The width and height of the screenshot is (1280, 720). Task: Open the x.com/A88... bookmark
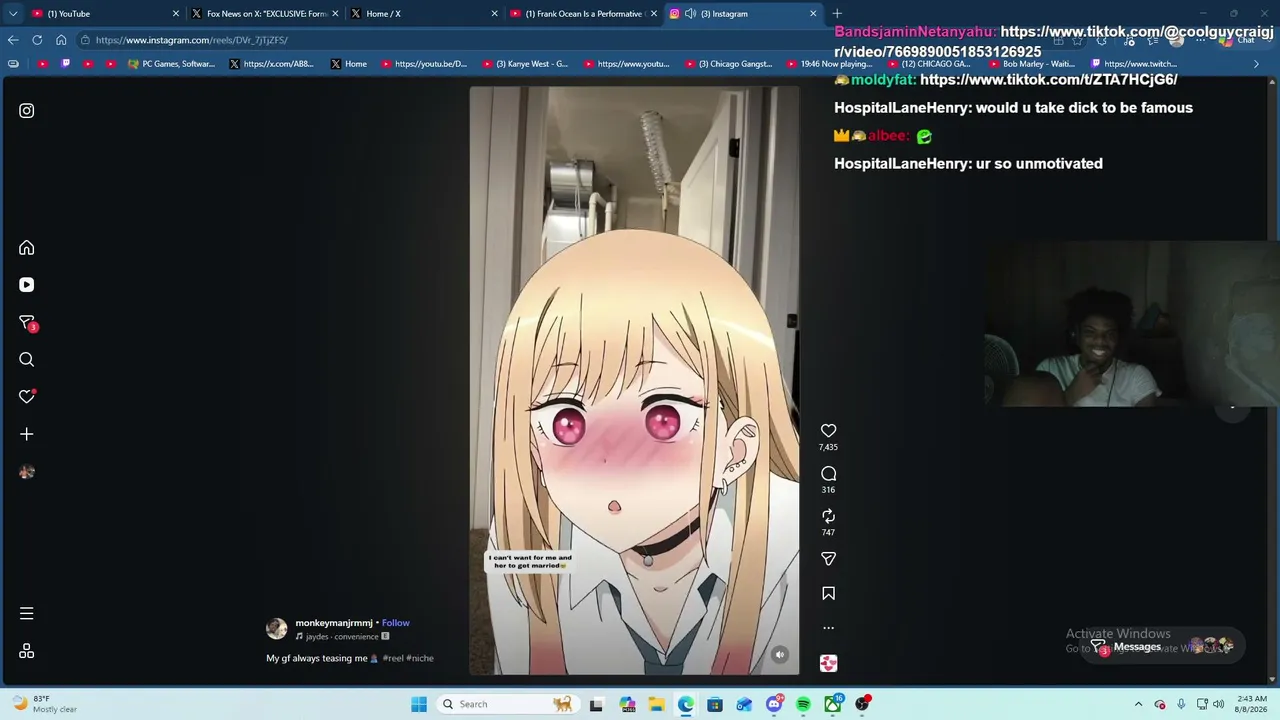271,64
